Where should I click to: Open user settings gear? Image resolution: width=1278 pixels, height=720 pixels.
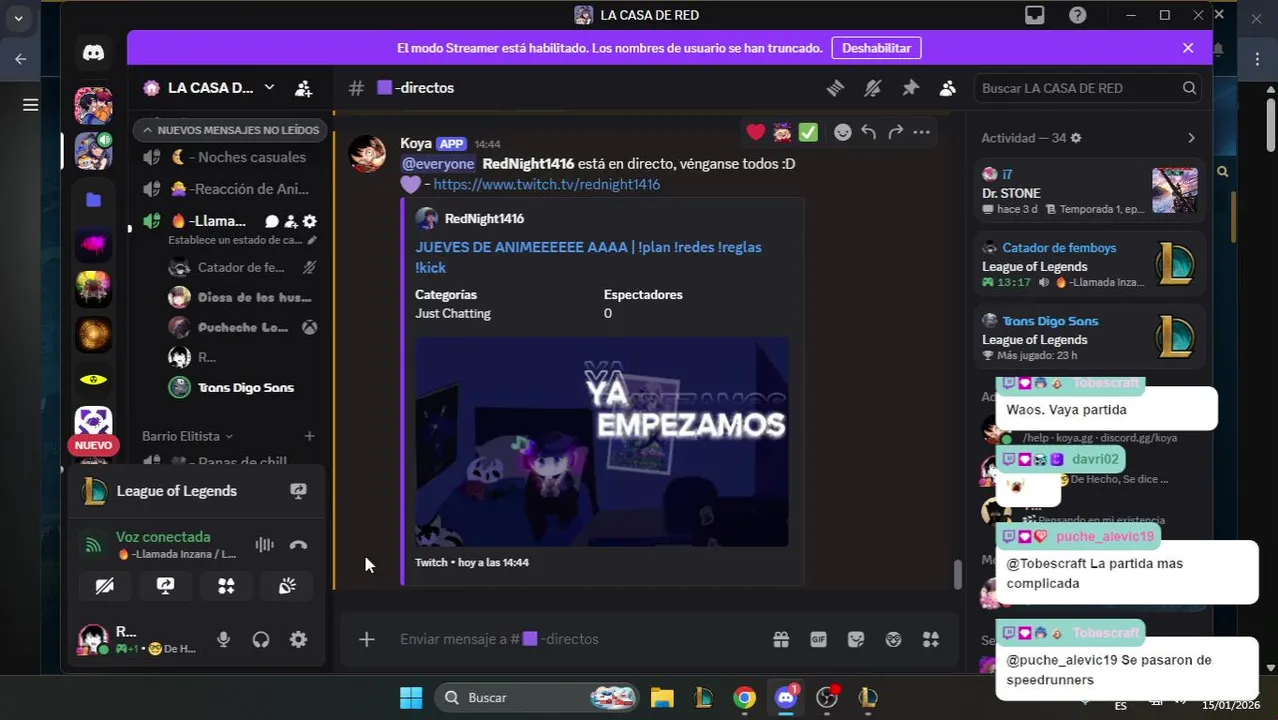click(298, 640)
